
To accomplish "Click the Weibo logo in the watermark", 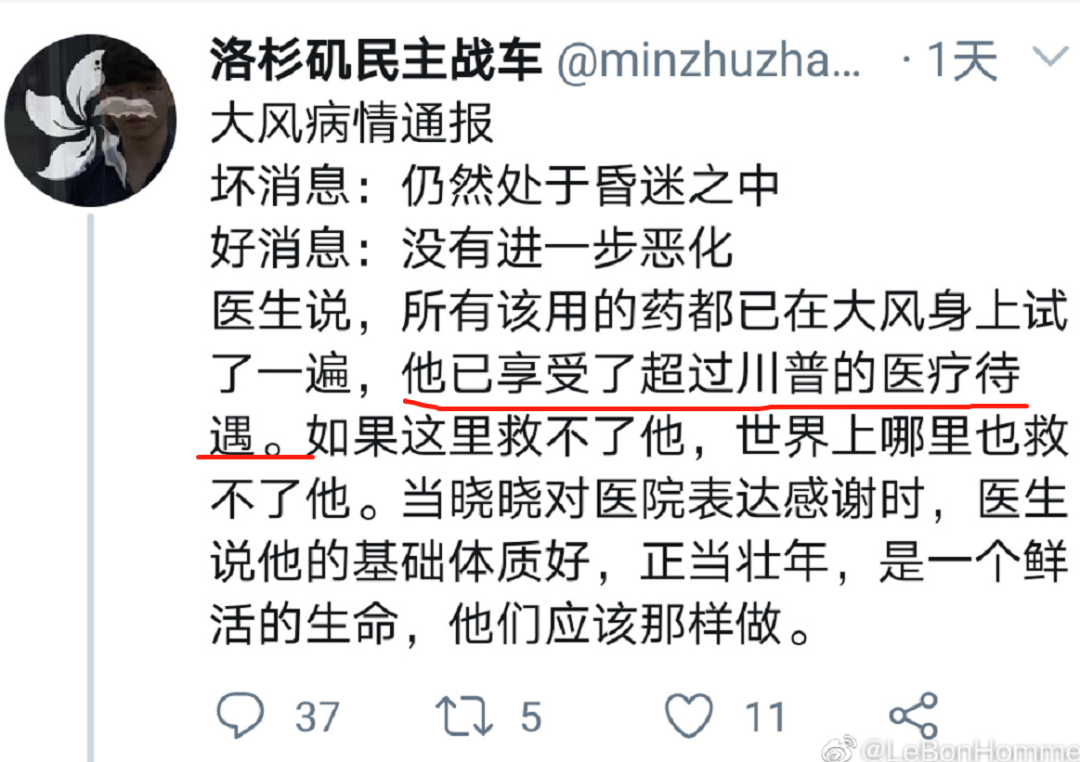I will click(840, 748).
